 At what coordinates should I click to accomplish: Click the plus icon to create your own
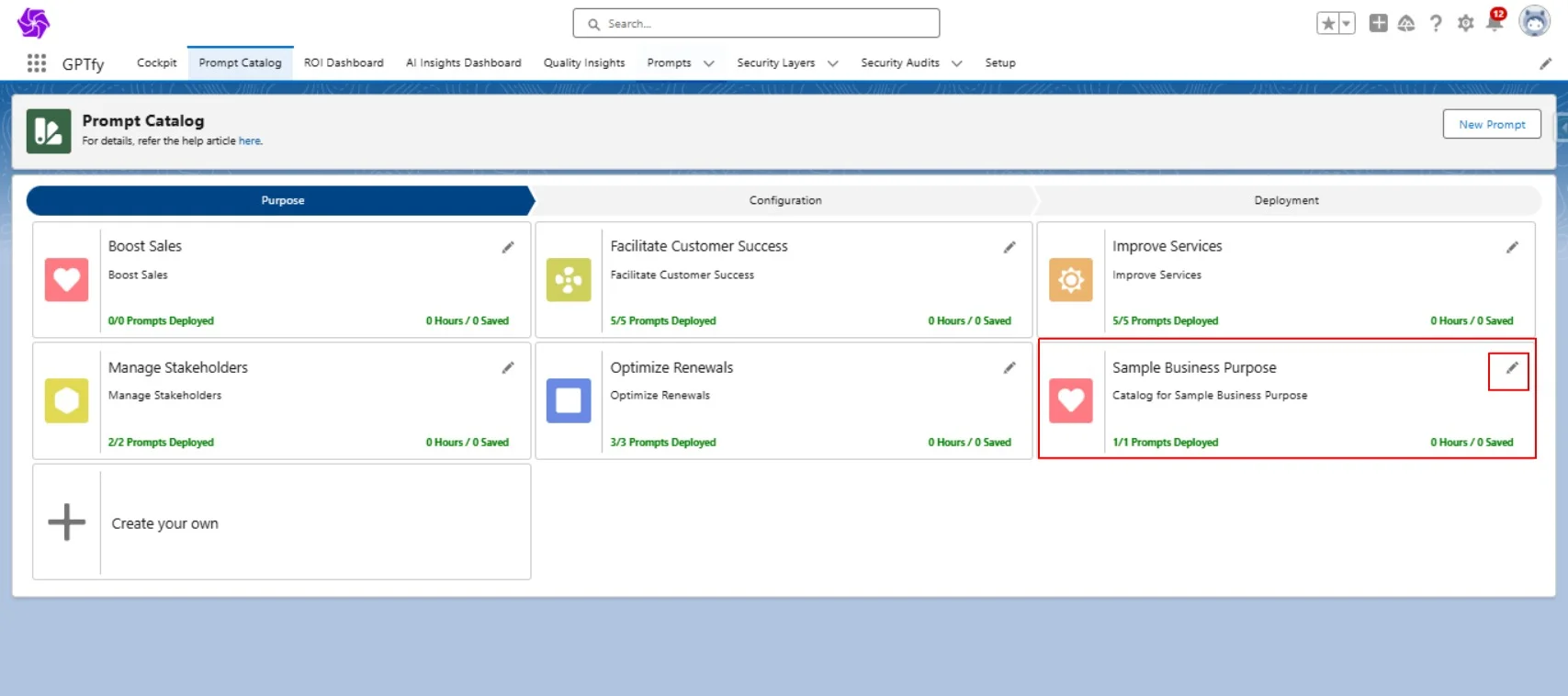[66, 522]
